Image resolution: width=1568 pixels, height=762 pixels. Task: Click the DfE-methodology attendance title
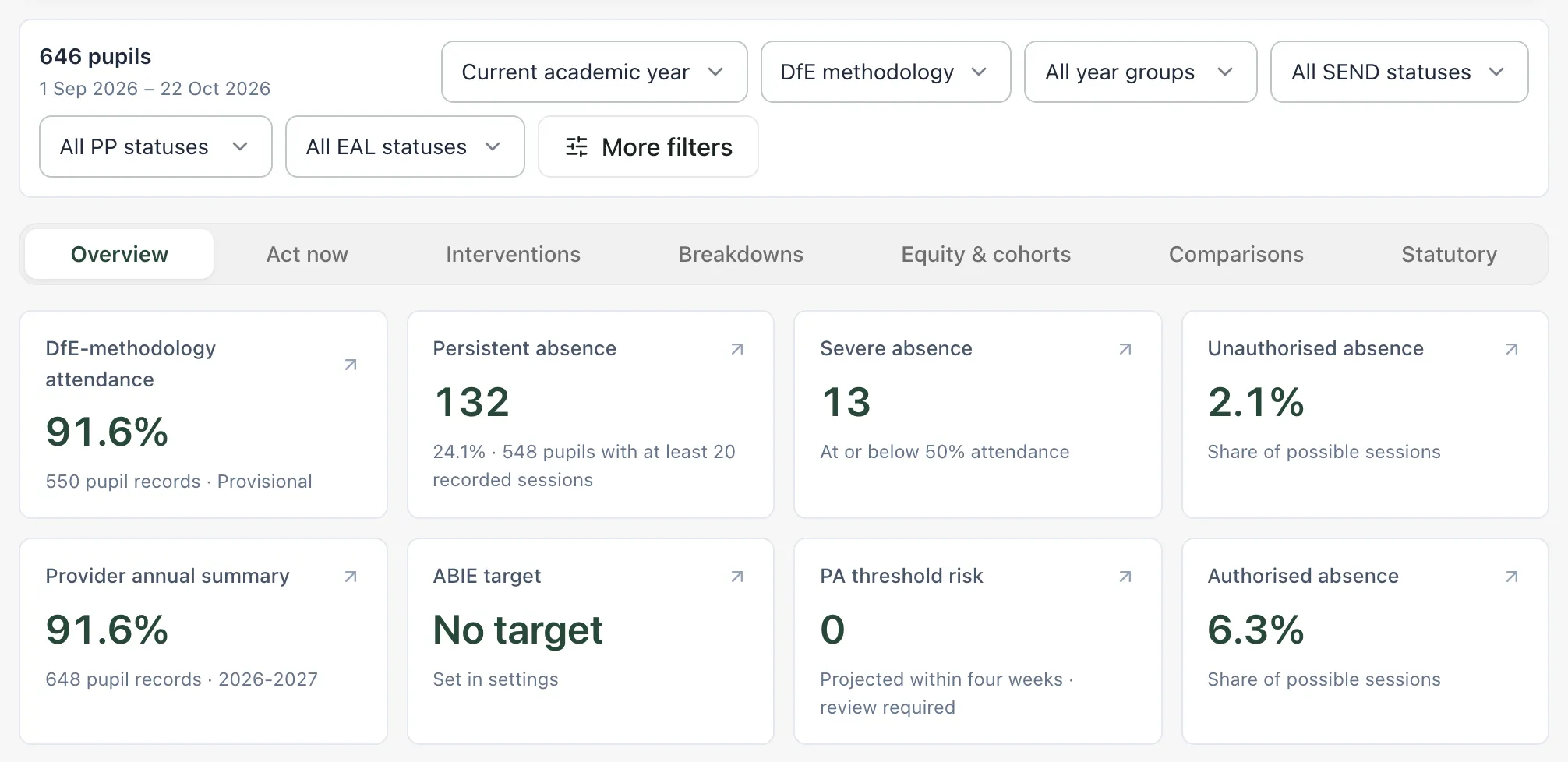[130, 364]
